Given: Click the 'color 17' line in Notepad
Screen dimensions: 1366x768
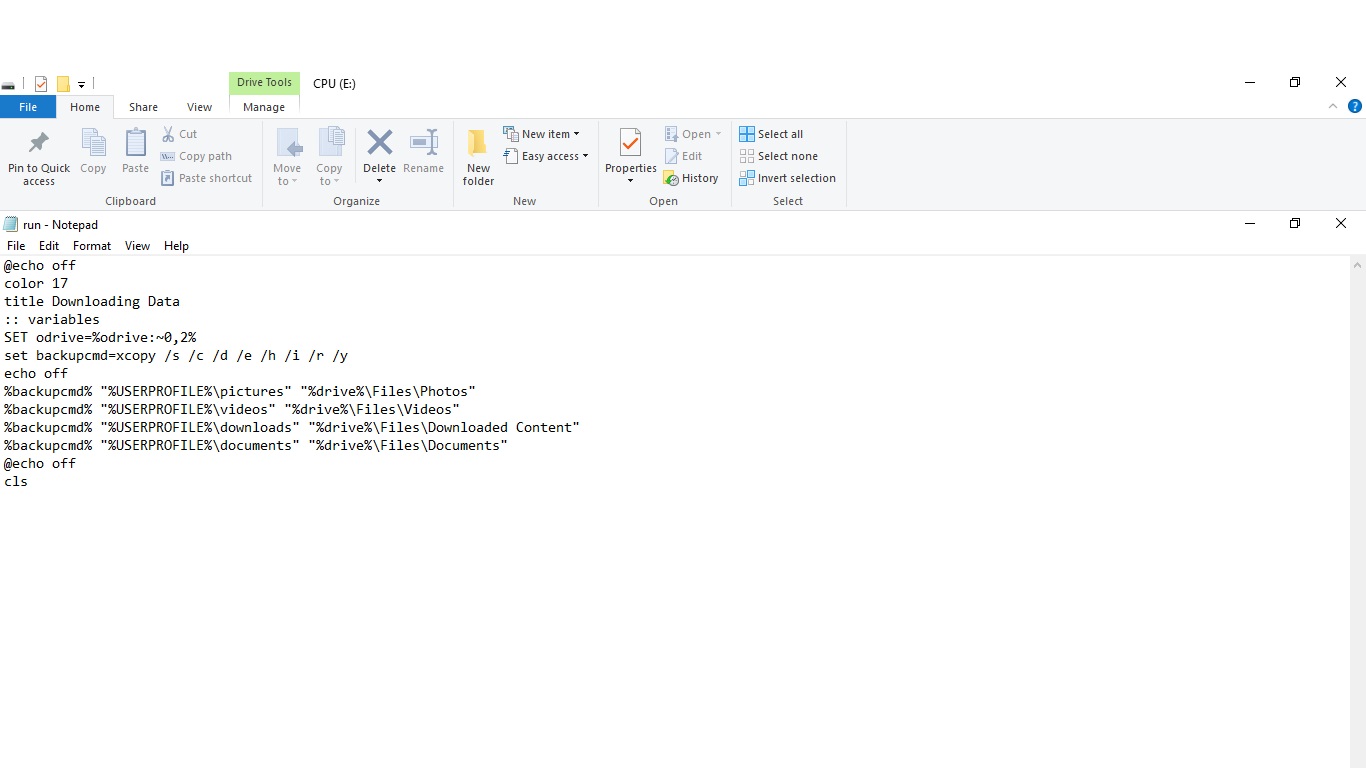Looking at the screenshot, I should click(x=36, y=283).
